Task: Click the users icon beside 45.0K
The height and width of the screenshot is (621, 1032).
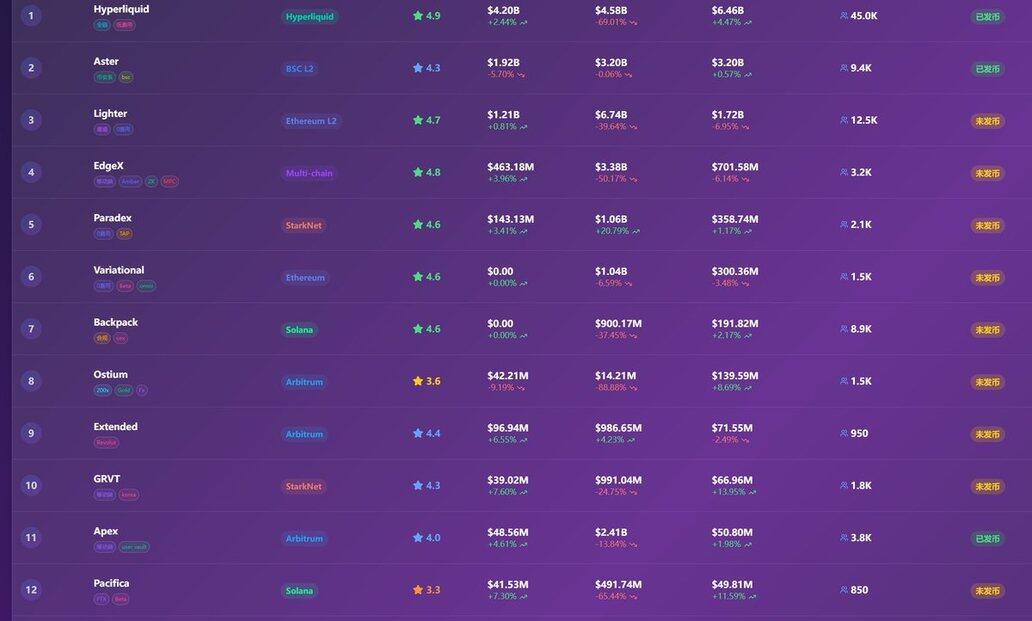Action: pos(844,16)
